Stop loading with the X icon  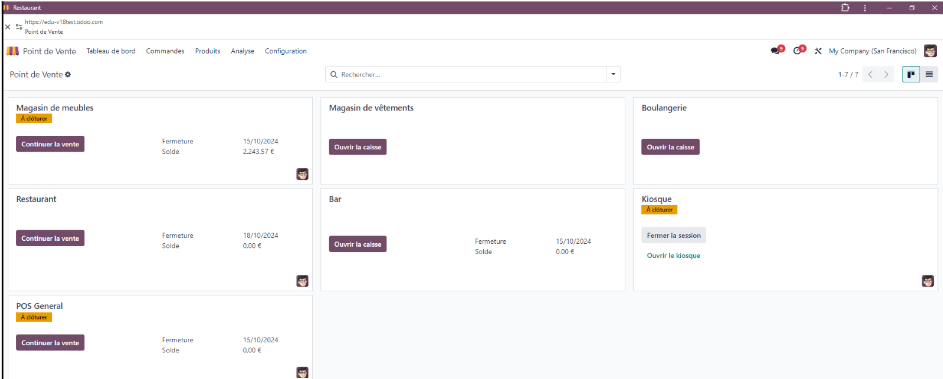(x=8, y=27)
